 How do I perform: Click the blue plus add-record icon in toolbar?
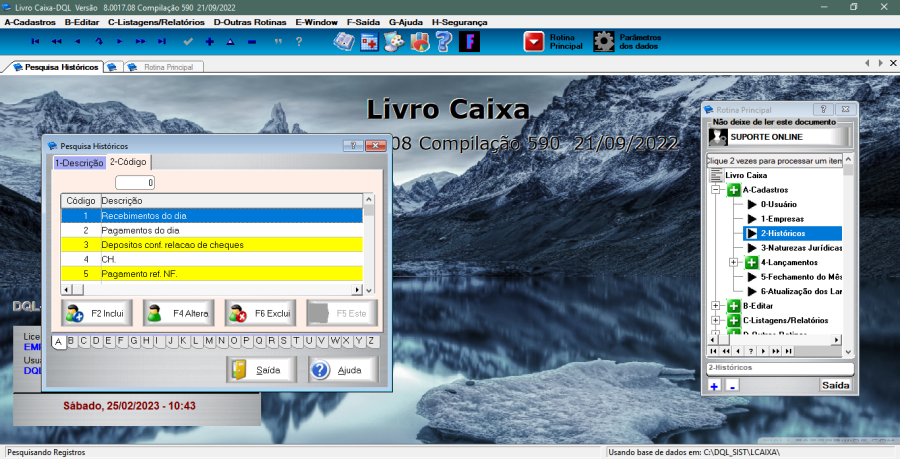tap(209, 42)
